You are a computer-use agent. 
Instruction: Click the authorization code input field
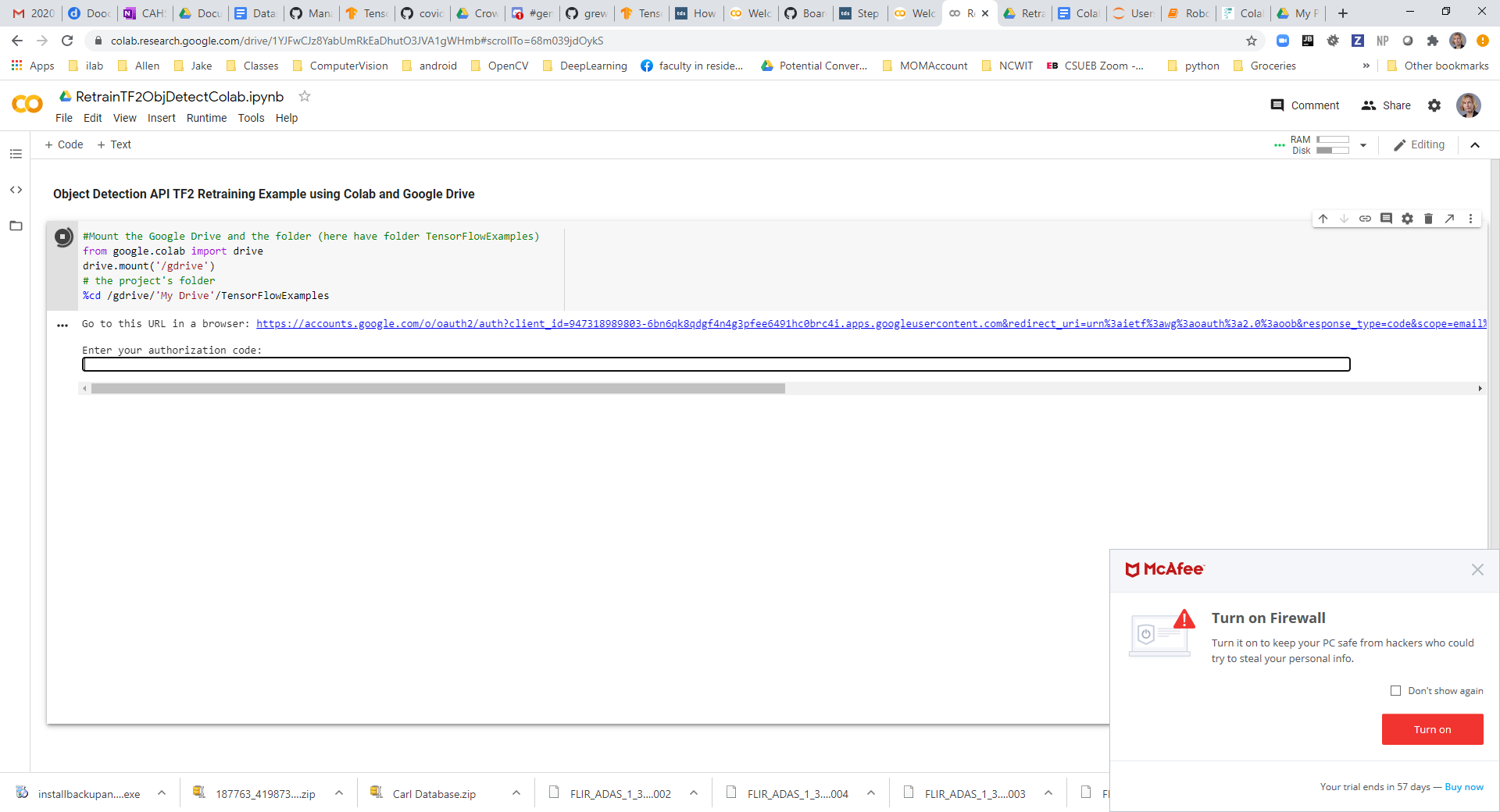click(716, 365)
